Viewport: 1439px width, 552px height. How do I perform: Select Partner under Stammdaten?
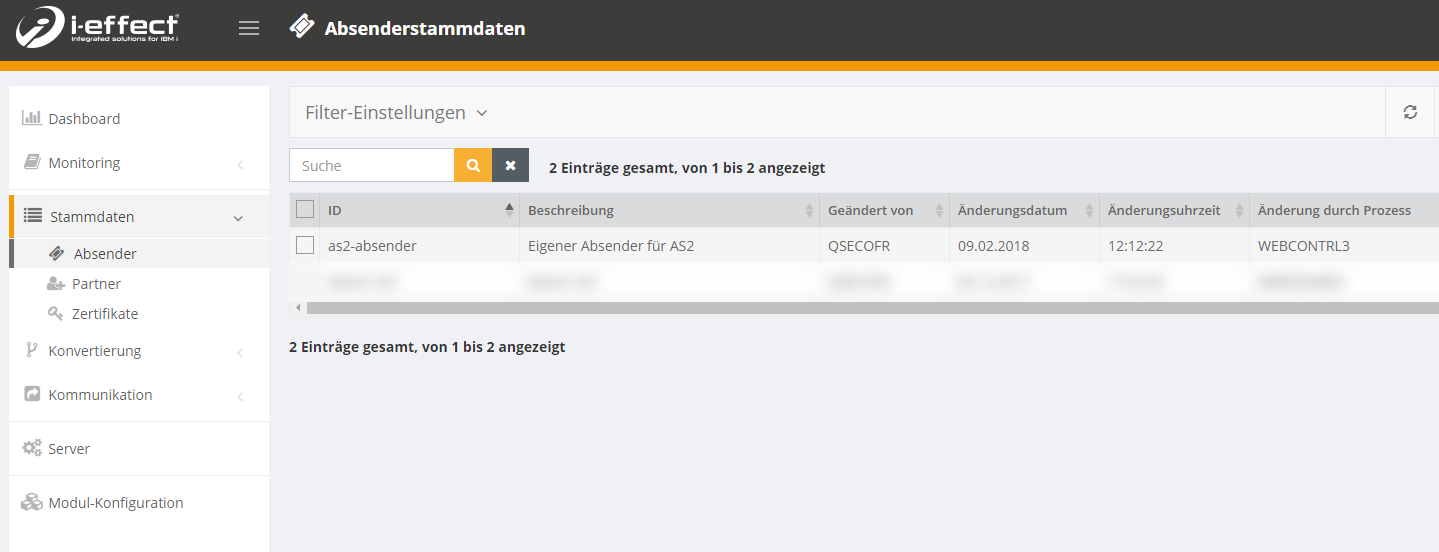pyautogui.click(x=96, y=284)
